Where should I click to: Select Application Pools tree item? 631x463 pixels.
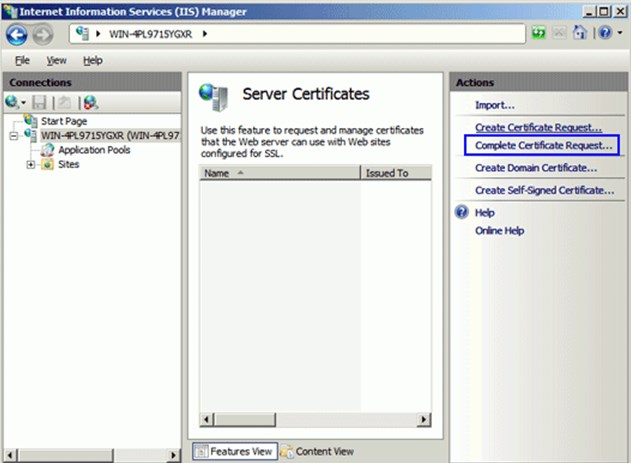pyautogui.click(x=94, y=150)
